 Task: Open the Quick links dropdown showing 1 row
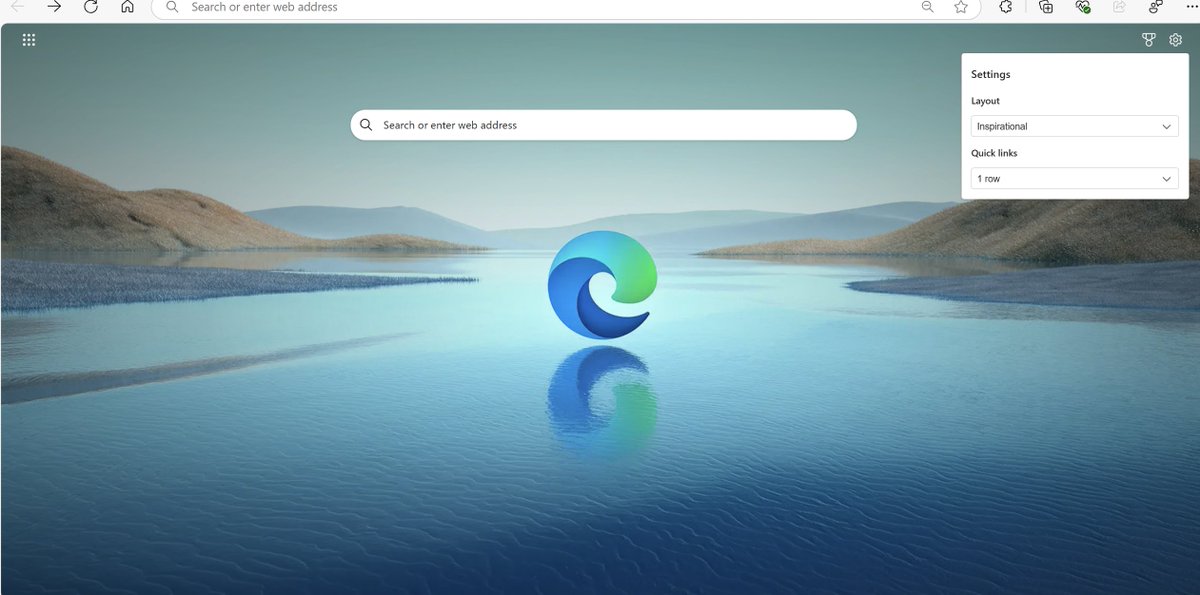point(1075,178)
